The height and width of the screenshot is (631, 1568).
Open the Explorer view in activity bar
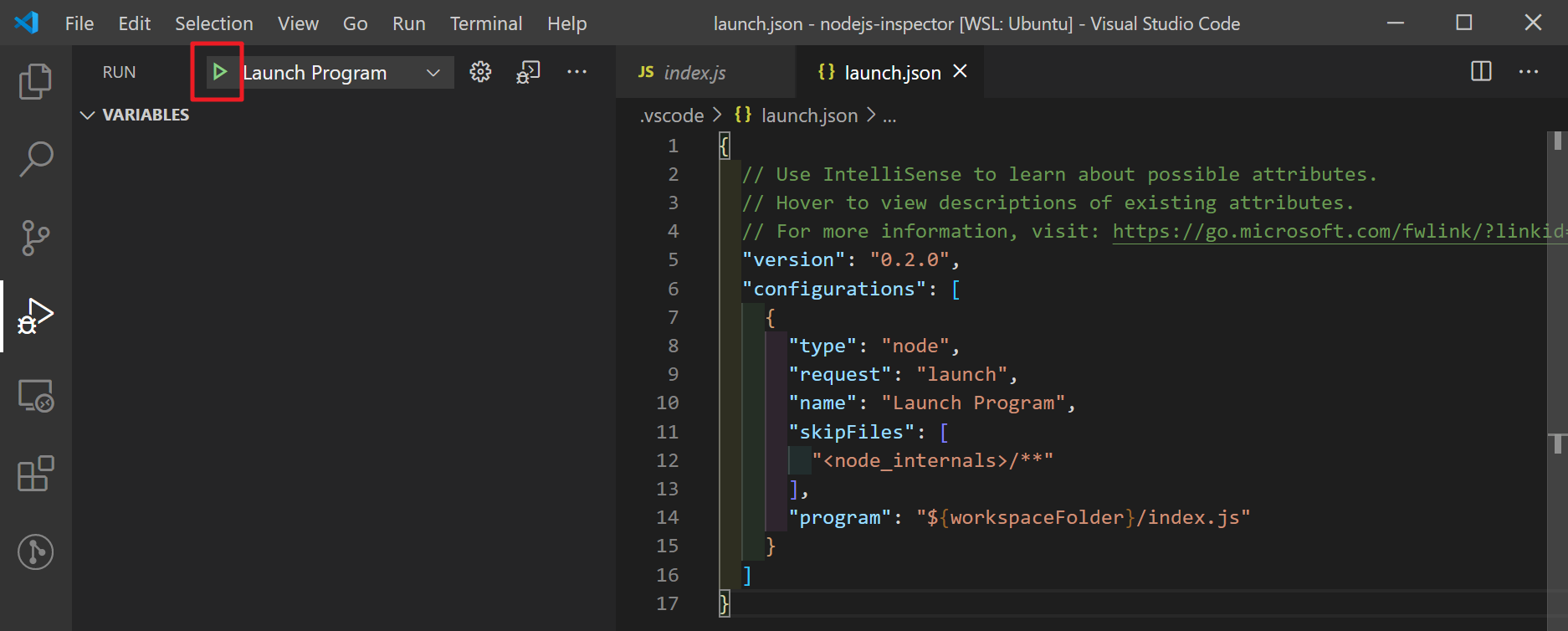pos(35,81)
